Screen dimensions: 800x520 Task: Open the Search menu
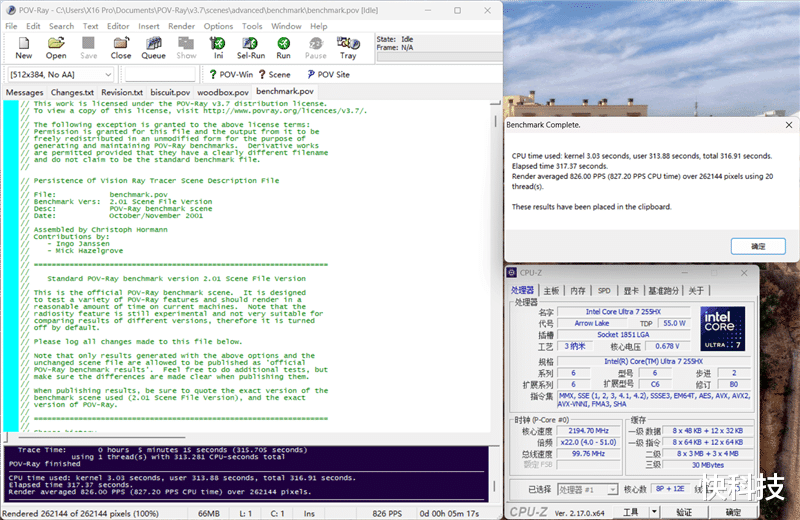click(x=61, y=26)
